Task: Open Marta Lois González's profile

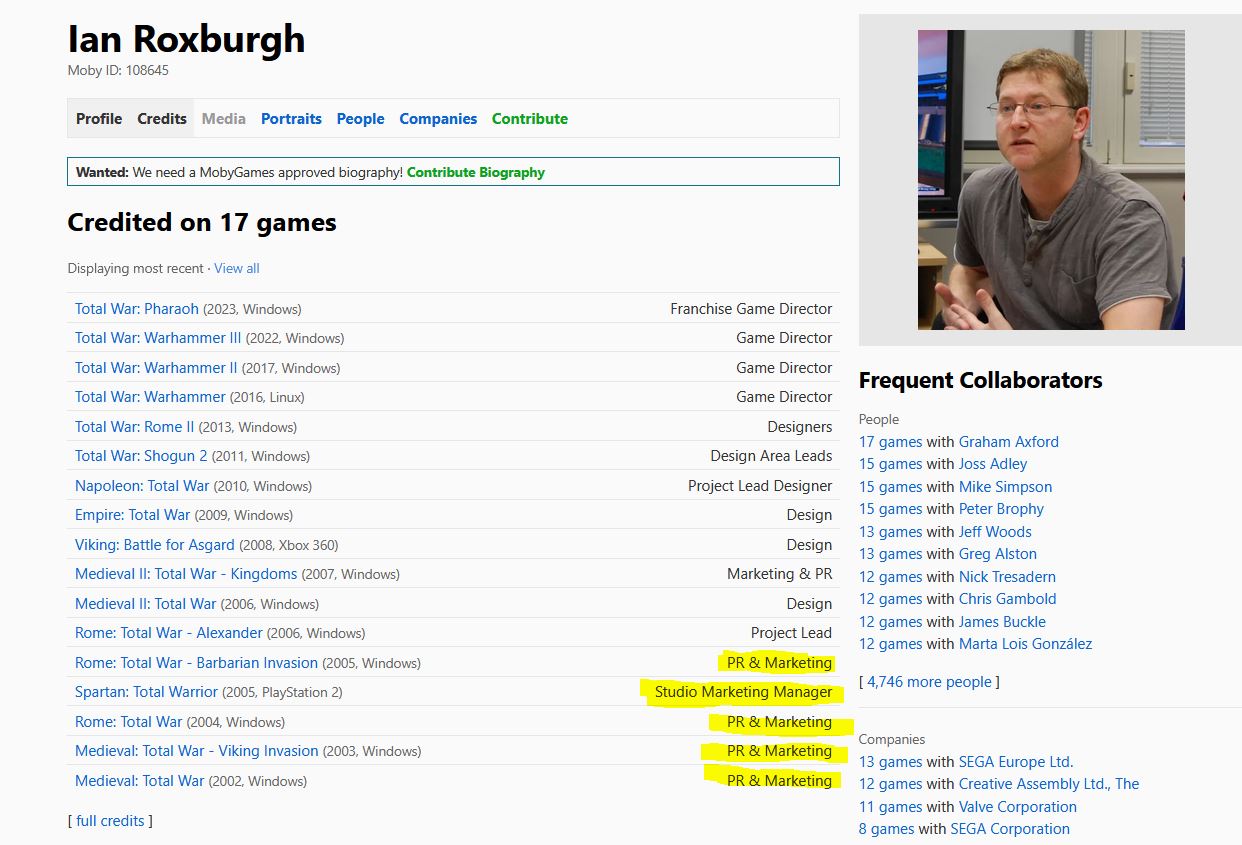Action: (1025, 644)
